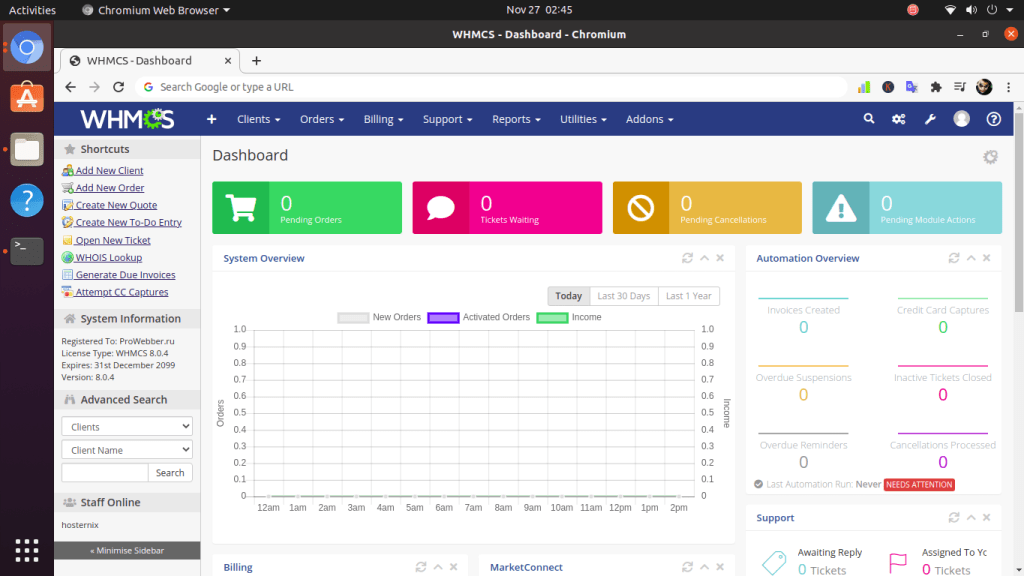This screenshot has height=576, width=1024.
Task: Reload the browser page
Action: coord(118,87)
